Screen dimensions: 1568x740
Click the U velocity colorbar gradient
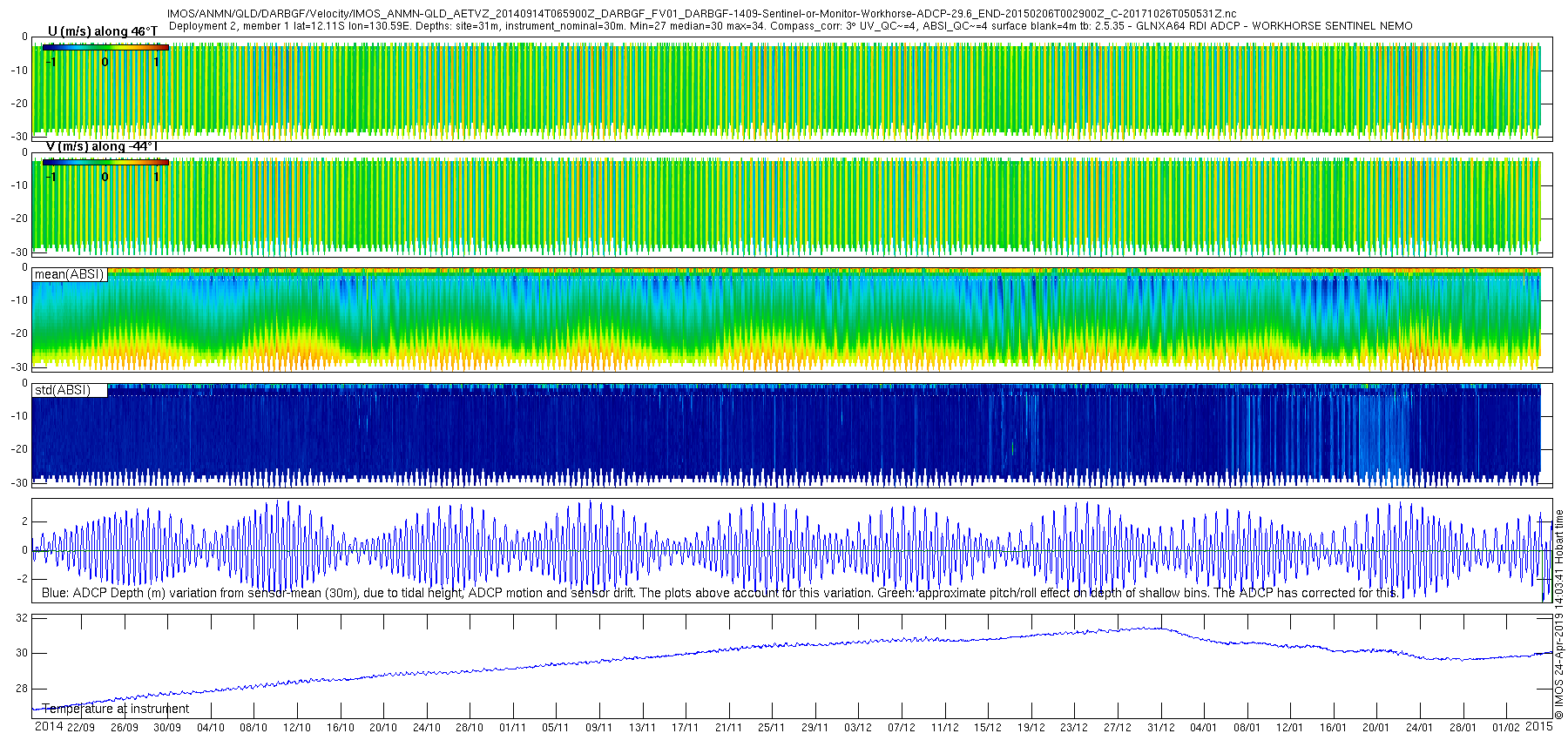105,47
